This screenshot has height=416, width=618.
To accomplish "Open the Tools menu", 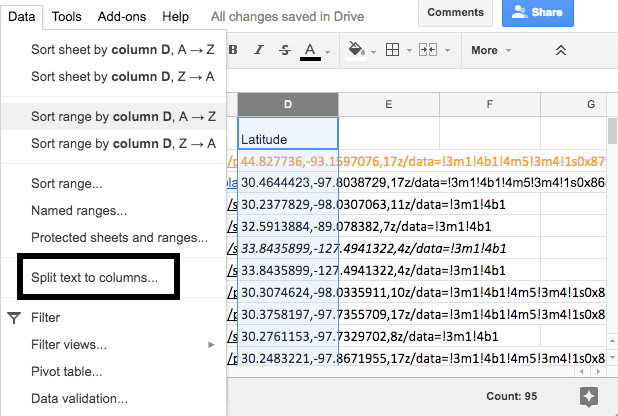I will [67, 17].
